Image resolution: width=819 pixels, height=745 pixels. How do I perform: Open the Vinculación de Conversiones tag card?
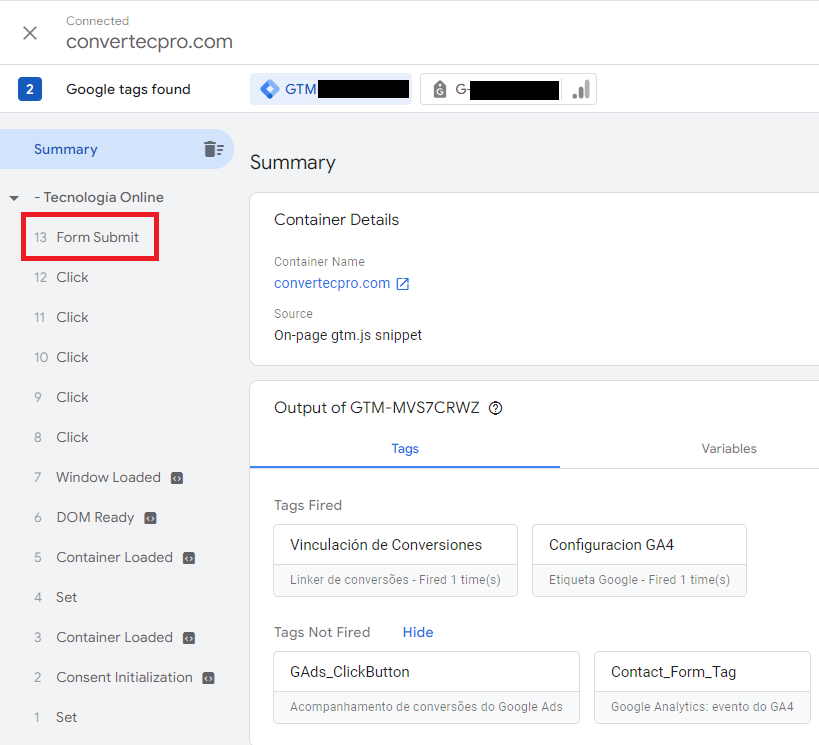(395, 561)
